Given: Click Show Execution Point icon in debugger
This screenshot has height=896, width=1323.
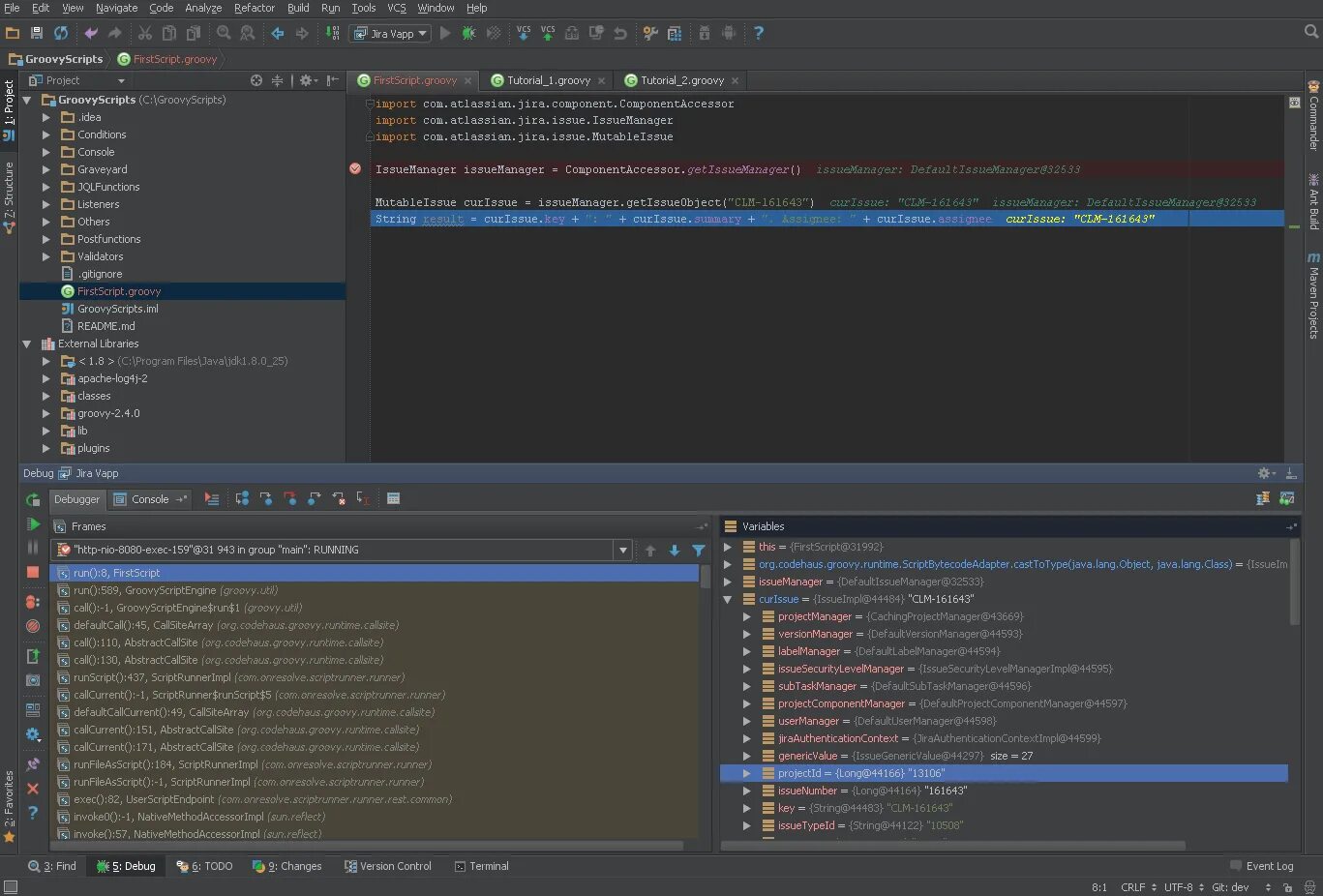Looking at the screenshot, I should [x=212, y=499].
